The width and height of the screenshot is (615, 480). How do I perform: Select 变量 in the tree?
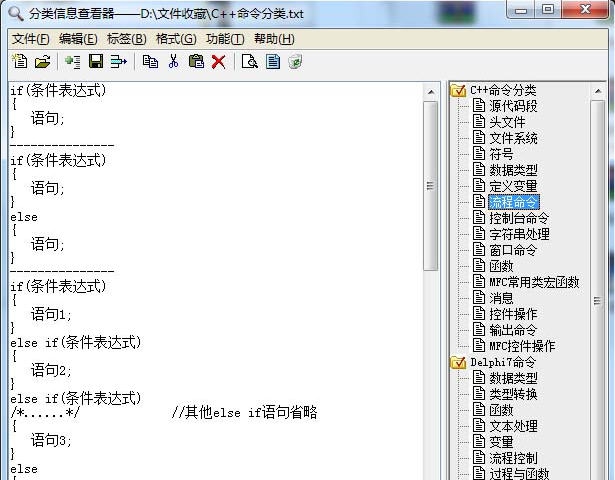[x=501, y=442]
